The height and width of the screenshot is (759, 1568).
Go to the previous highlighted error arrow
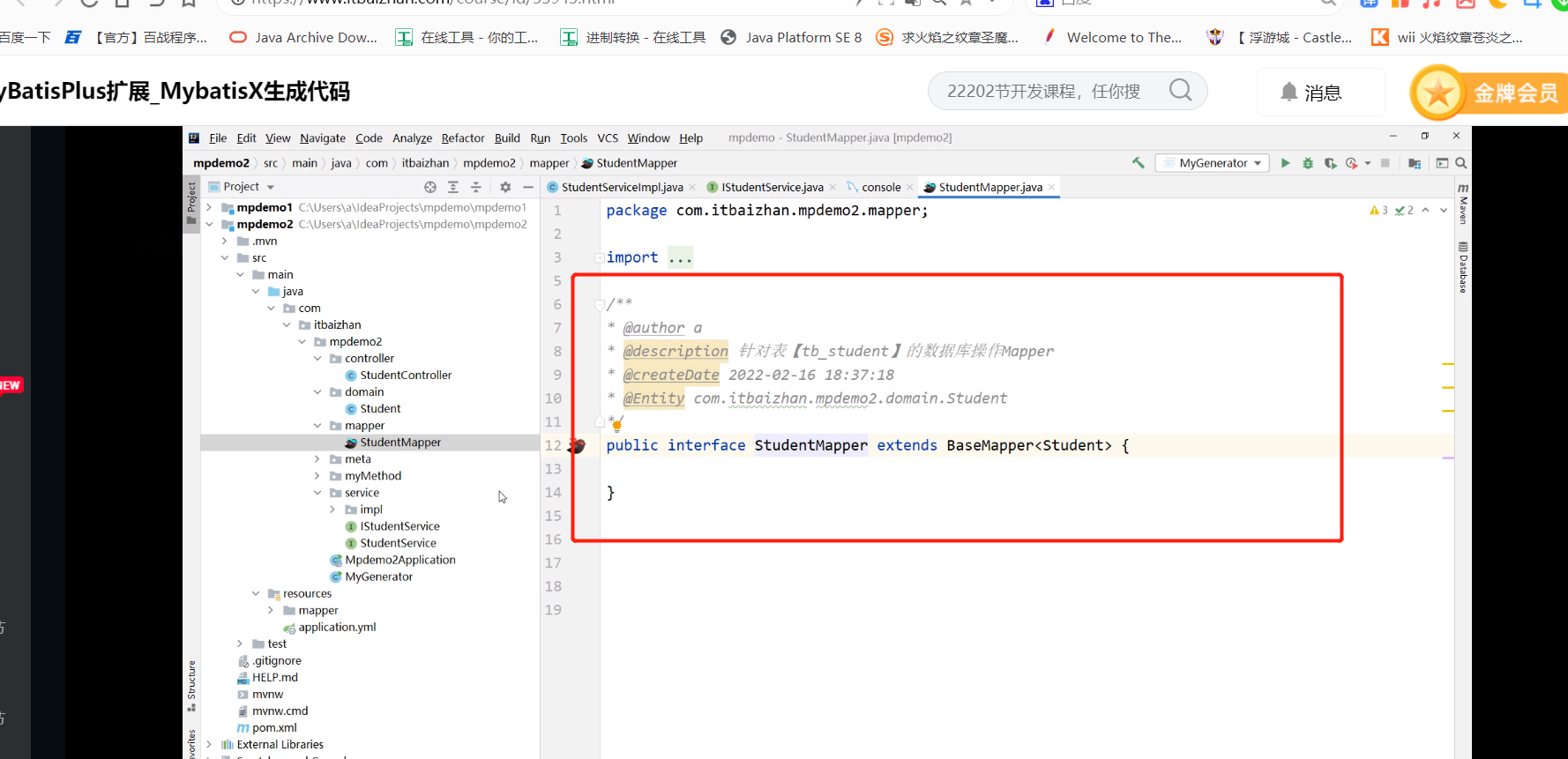pos(1425,210)
